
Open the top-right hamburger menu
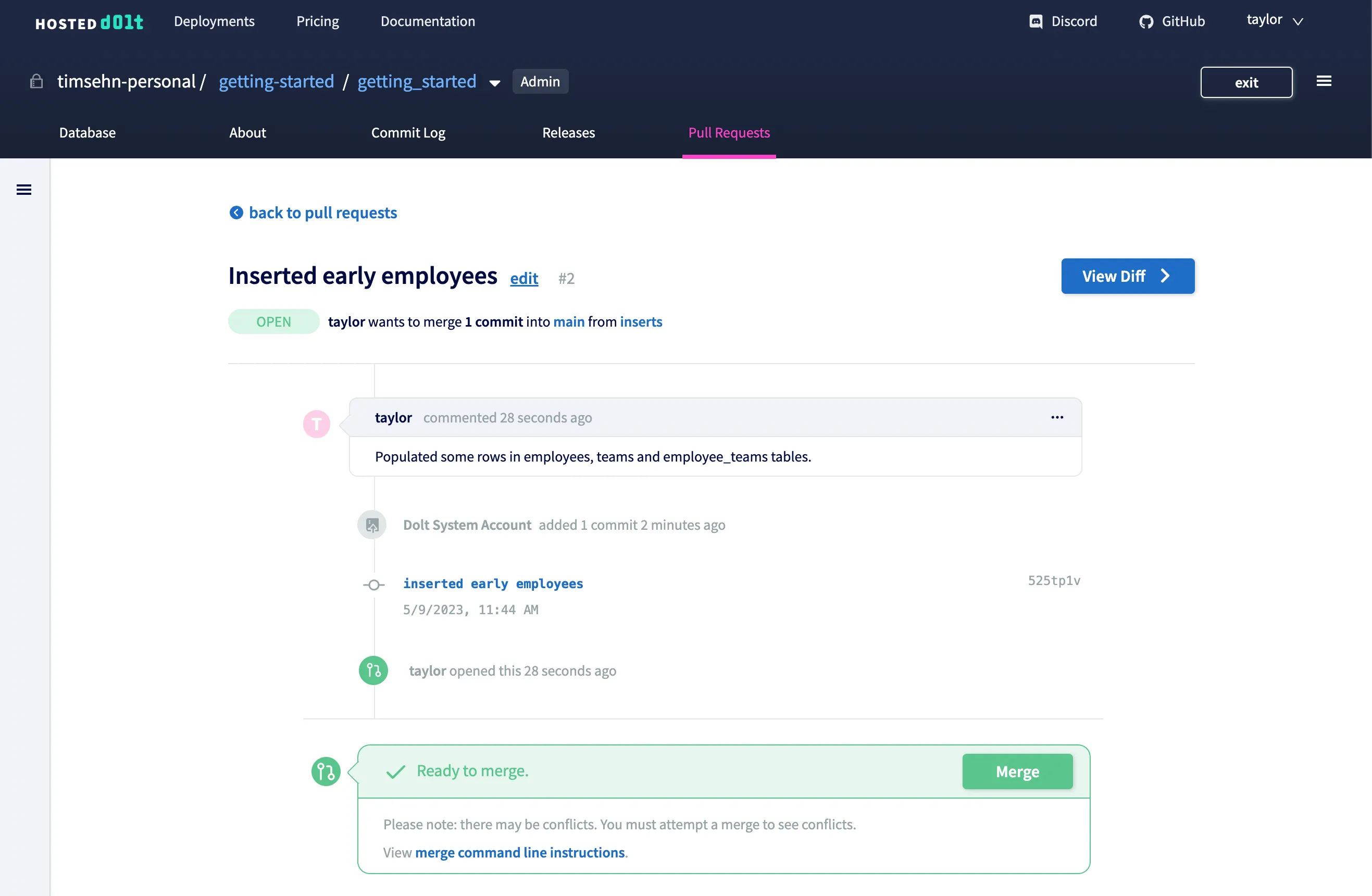(1324, 80)
